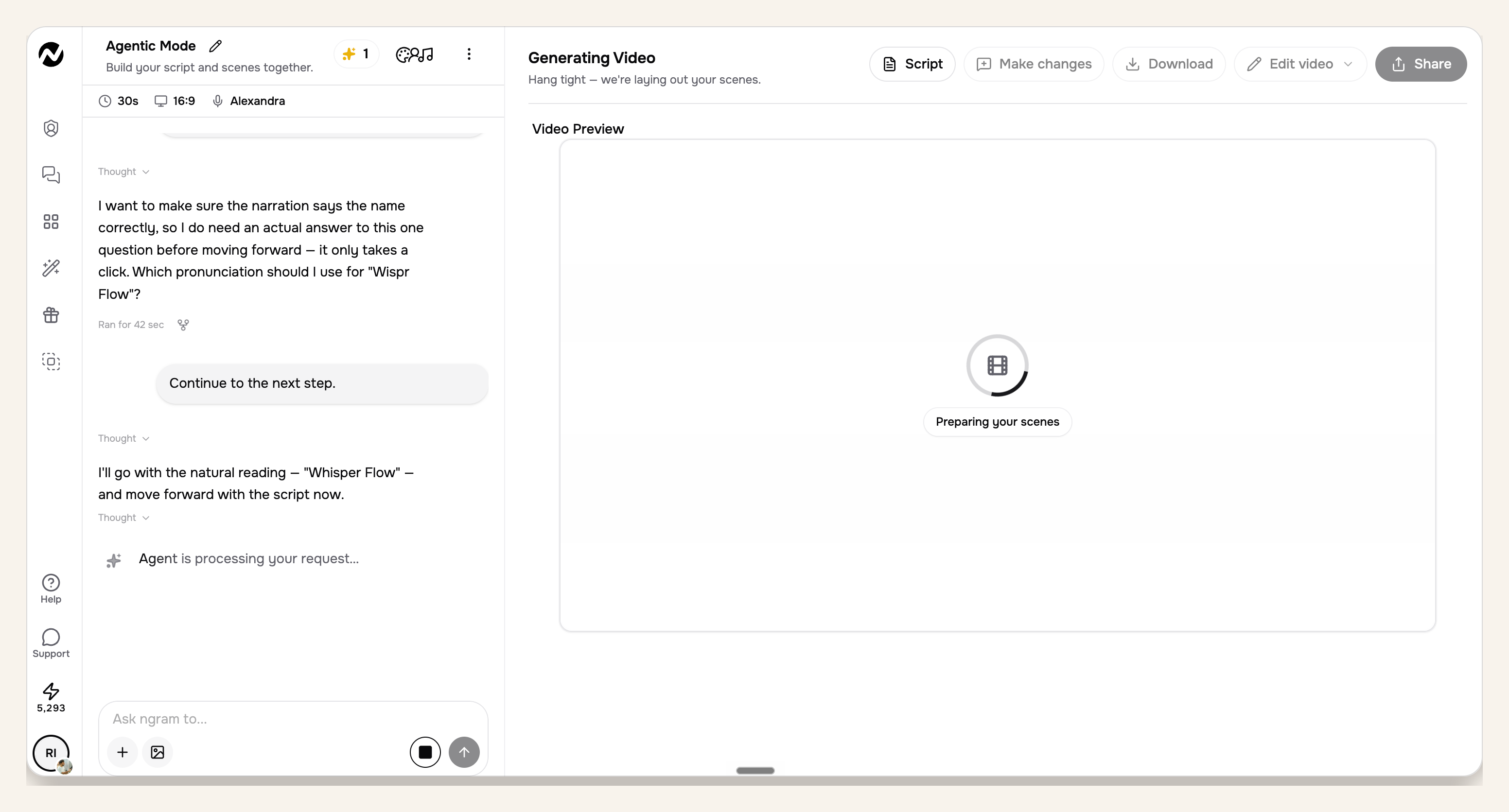Expand Thought above Agent is processing message
The width and height of the screenshot is (1509, 812).
pyautogui.click(x=123, y=518)
